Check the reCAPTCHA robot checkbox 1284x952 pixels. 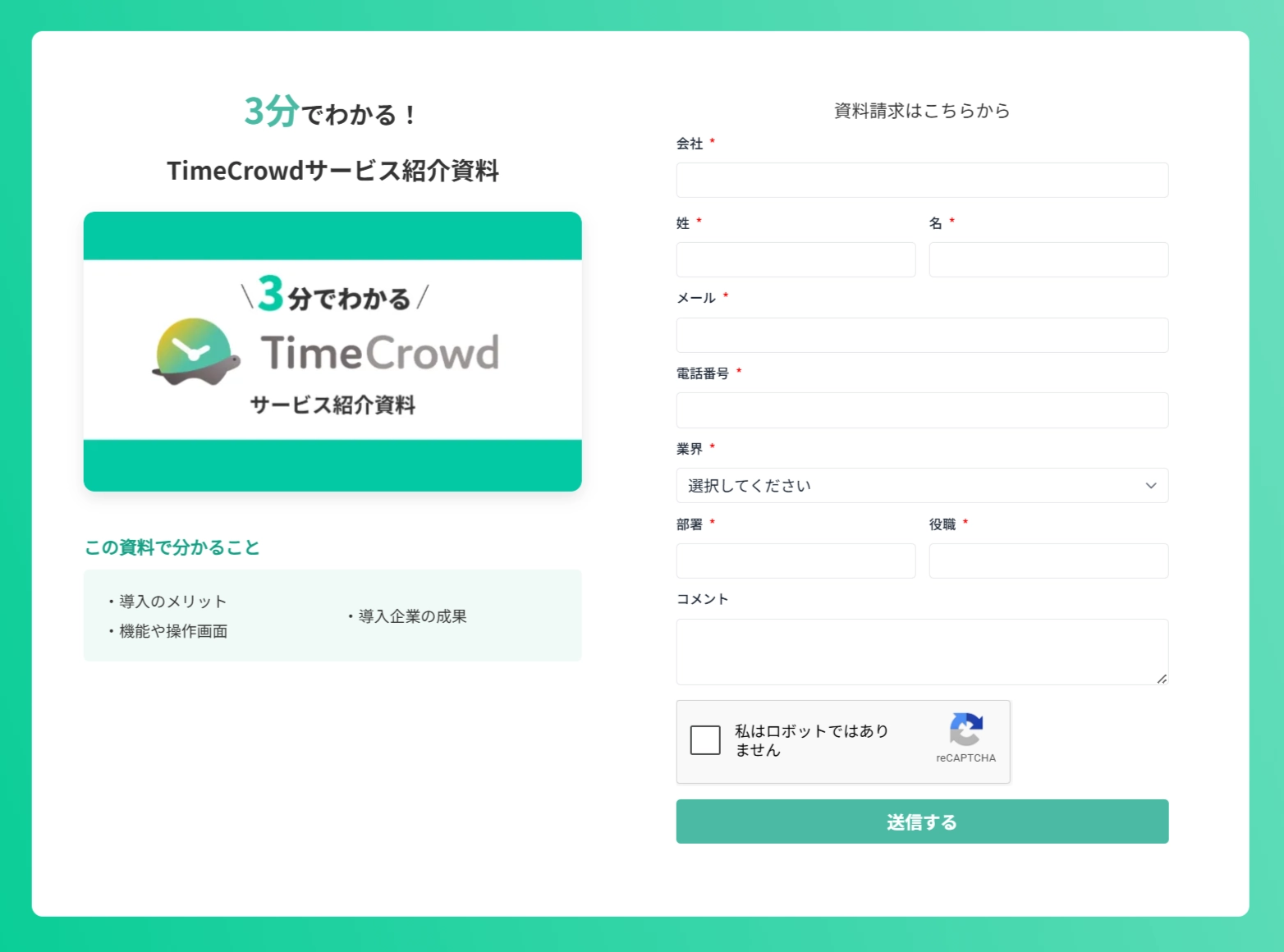(705, 740)
